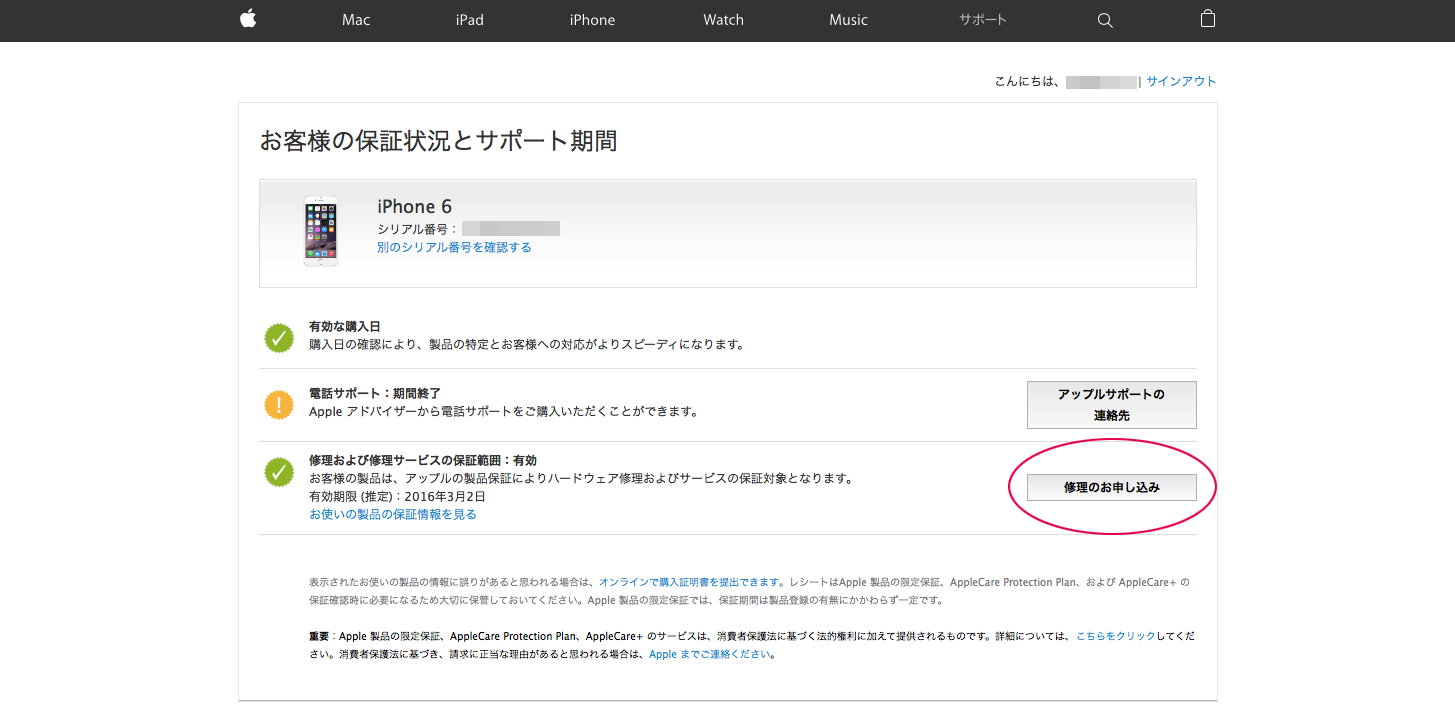Click the 有効期限 (推定):2016年3月2日 text
The width and height of the screenshot is (1455, 716).
pos(397,496)
